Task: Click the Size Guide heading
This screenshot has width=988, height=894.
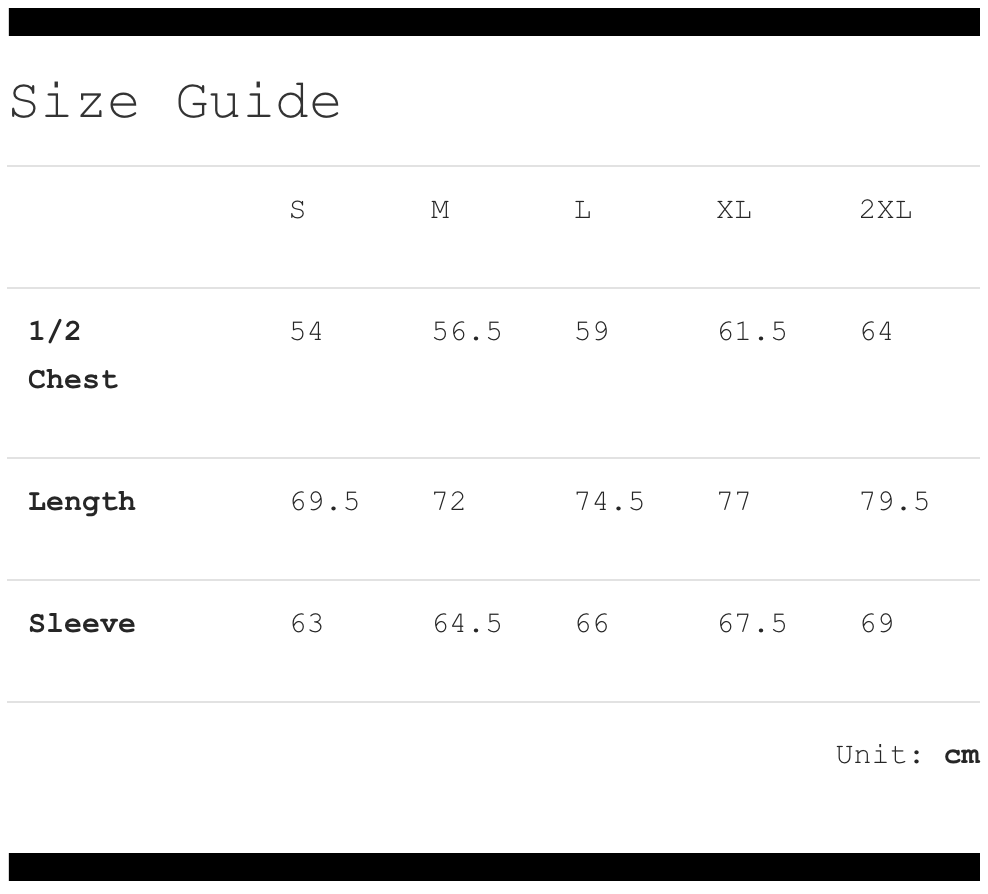Action: [176, 101]
